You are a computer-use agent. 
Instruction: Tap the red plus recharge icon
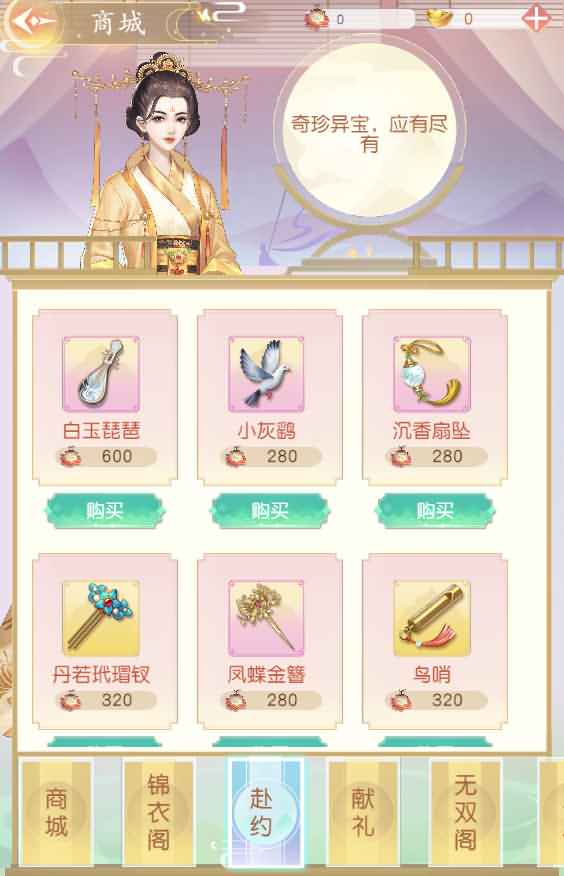click(x=536, y=19)
